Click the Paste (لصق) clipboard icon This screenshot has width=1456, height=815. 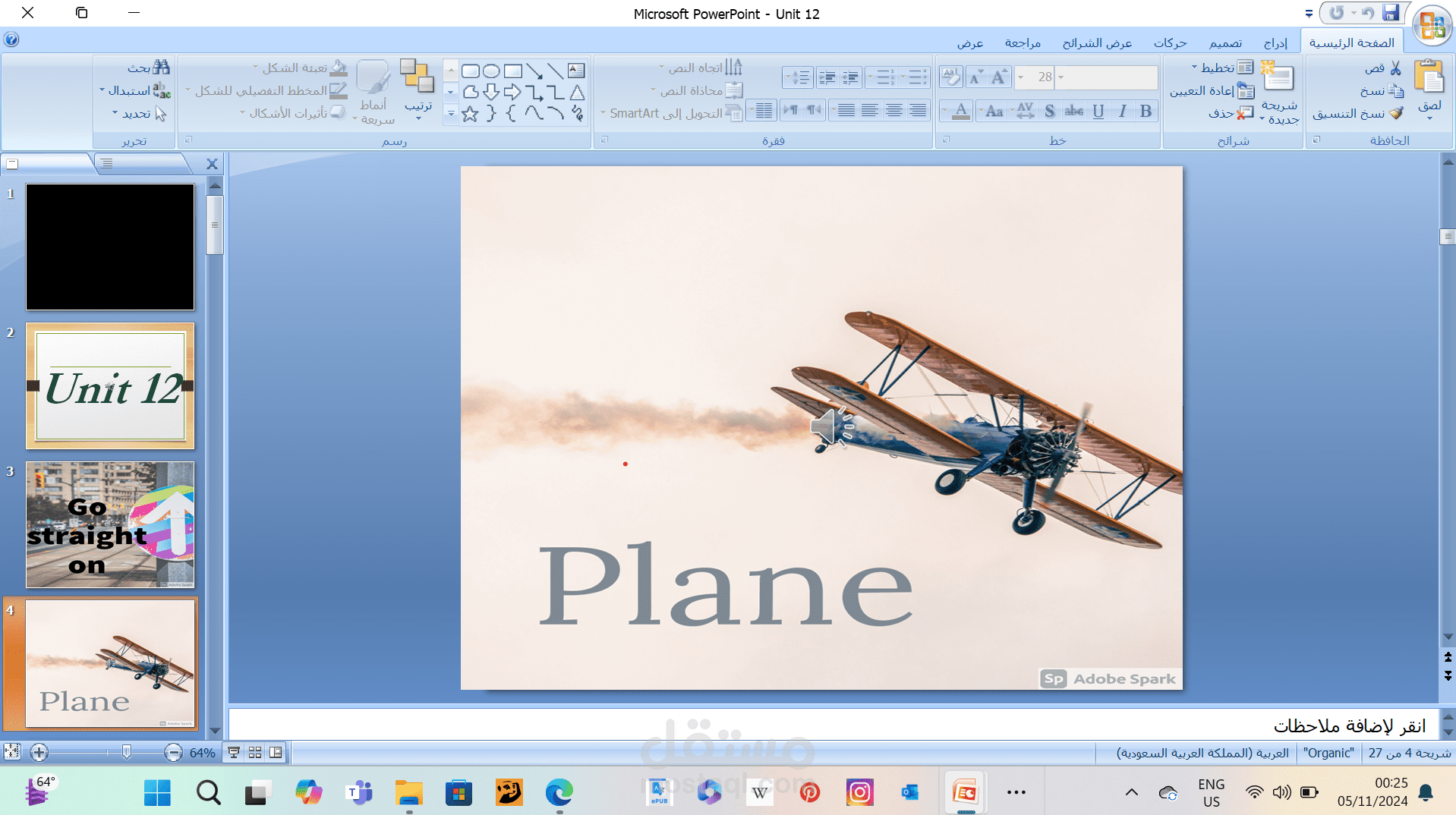(1429, 78)
